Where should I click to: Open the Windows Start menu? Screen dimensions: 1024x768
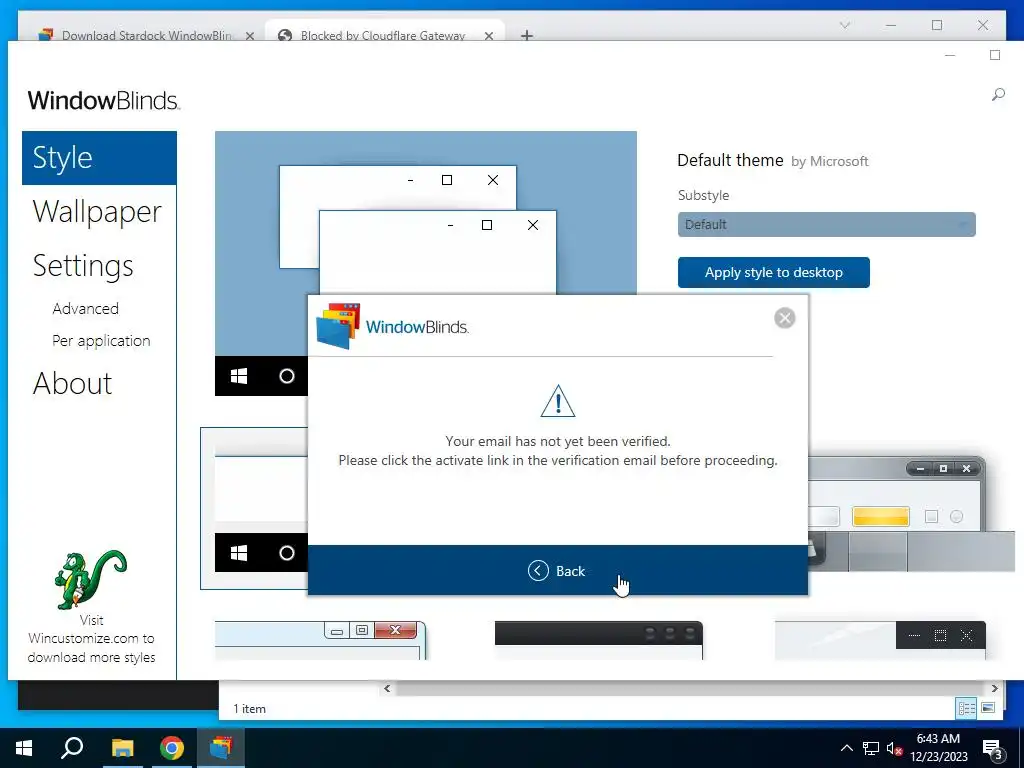(24, 748)
